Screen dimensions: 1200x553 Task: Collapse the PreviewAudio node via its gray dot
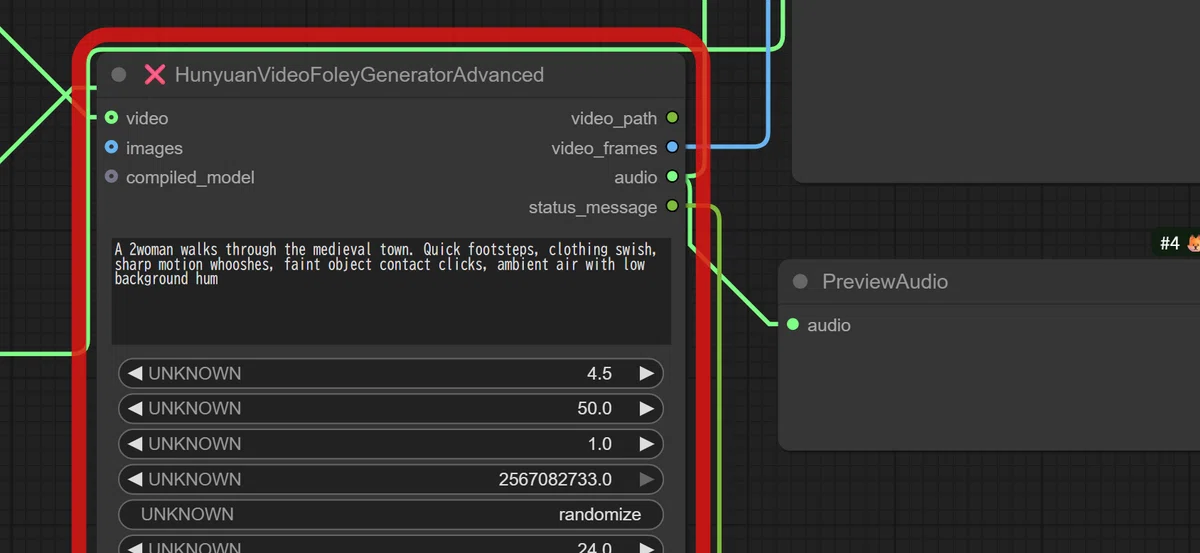pos(800,282)
